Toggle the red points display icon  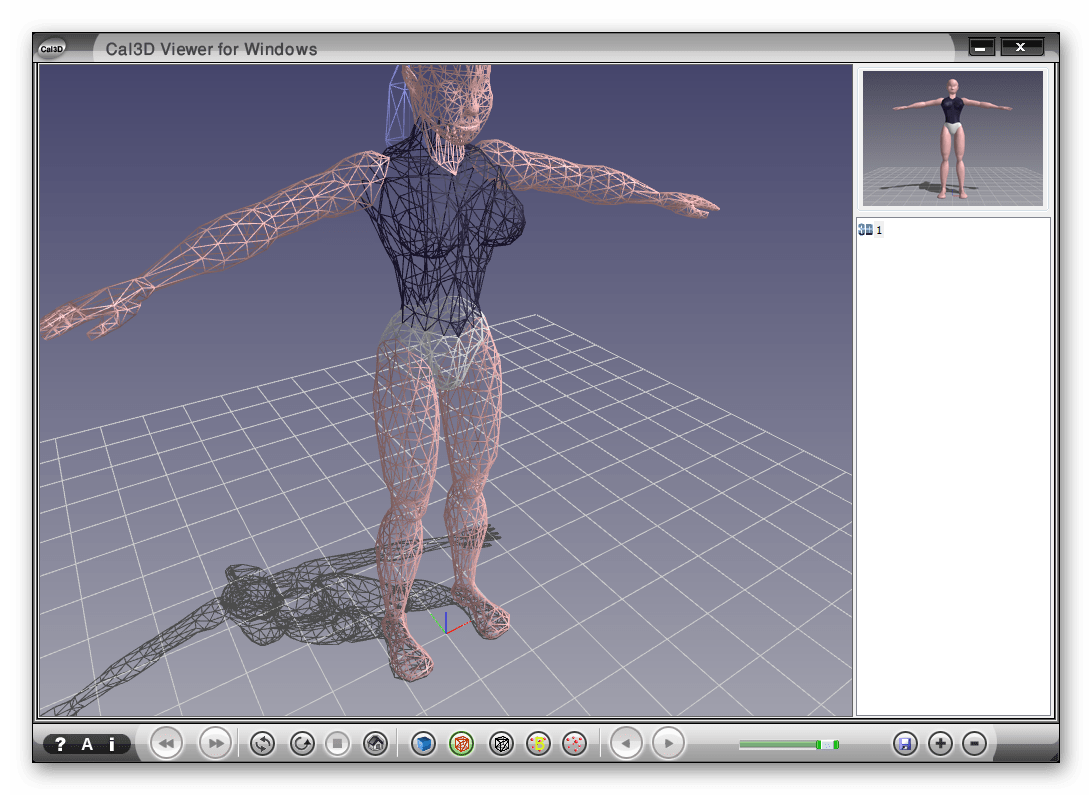click(x=575, y=744)
